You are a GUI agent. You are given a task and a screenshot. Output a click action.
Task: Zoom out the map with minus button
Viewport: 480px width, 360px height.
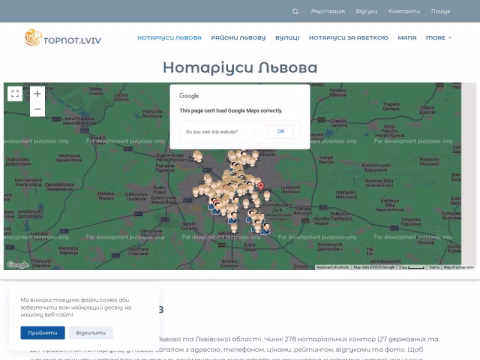(37, 109)
